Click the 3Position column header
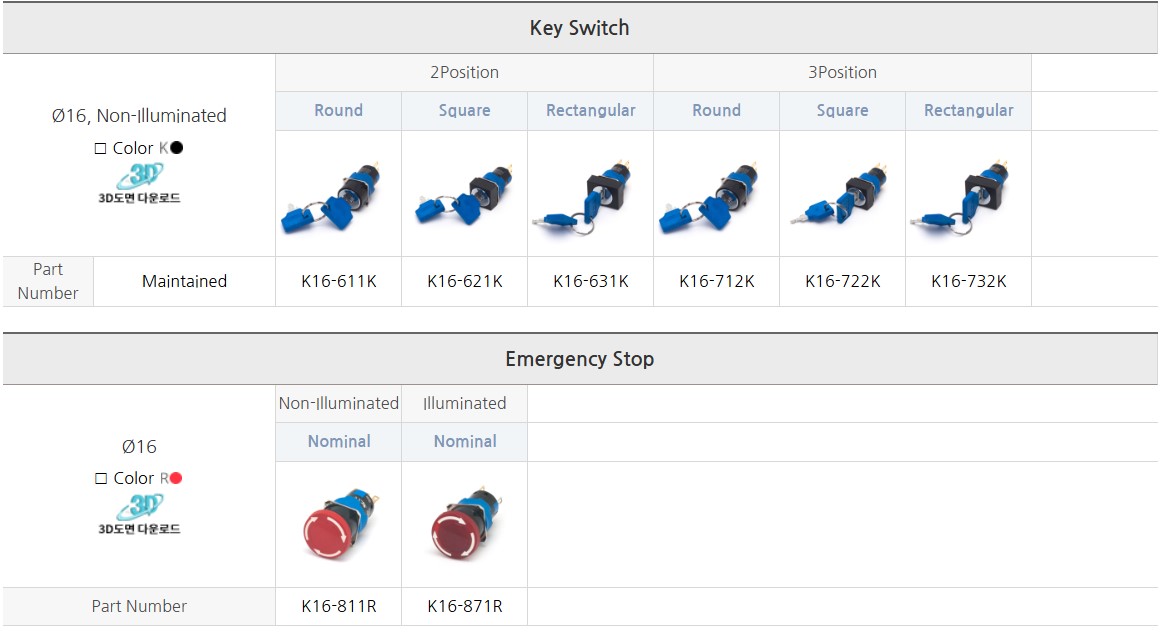This screenshot has width=1168, height=640. [842, 73]
